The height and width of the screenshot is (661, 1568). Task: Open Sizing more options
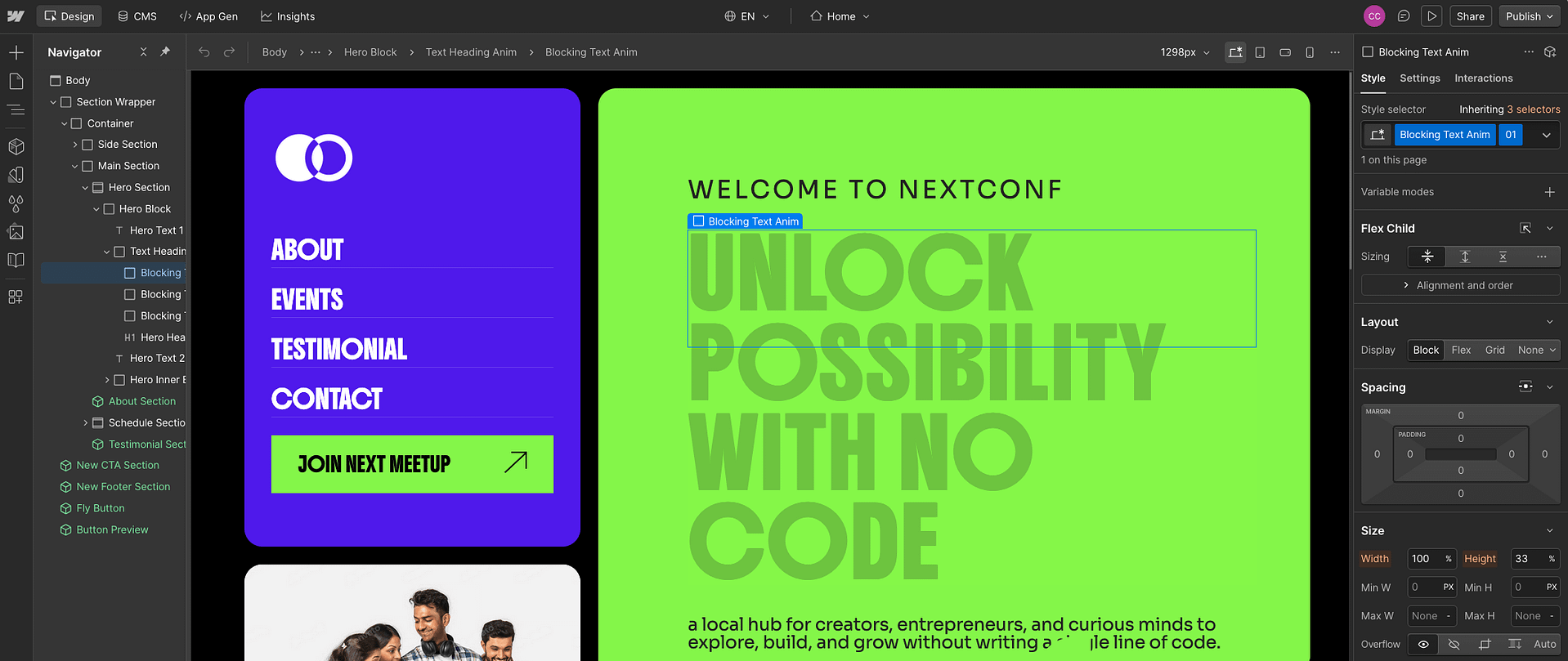[x=1541, y=257]
